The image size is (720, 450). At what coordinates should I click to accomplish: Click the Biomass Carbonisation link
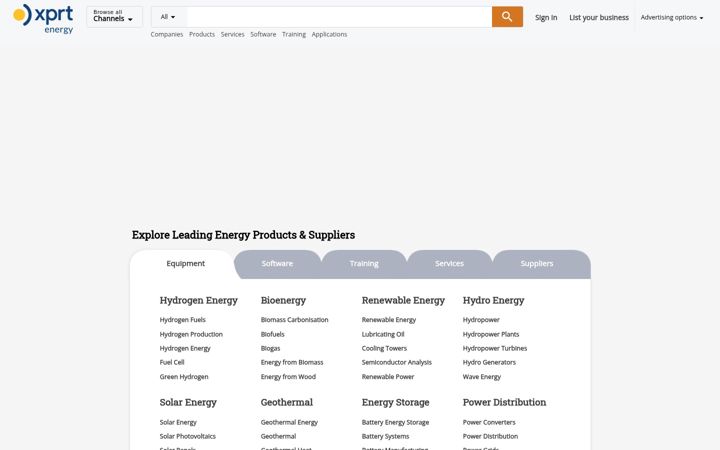click(x=295, y=320)
